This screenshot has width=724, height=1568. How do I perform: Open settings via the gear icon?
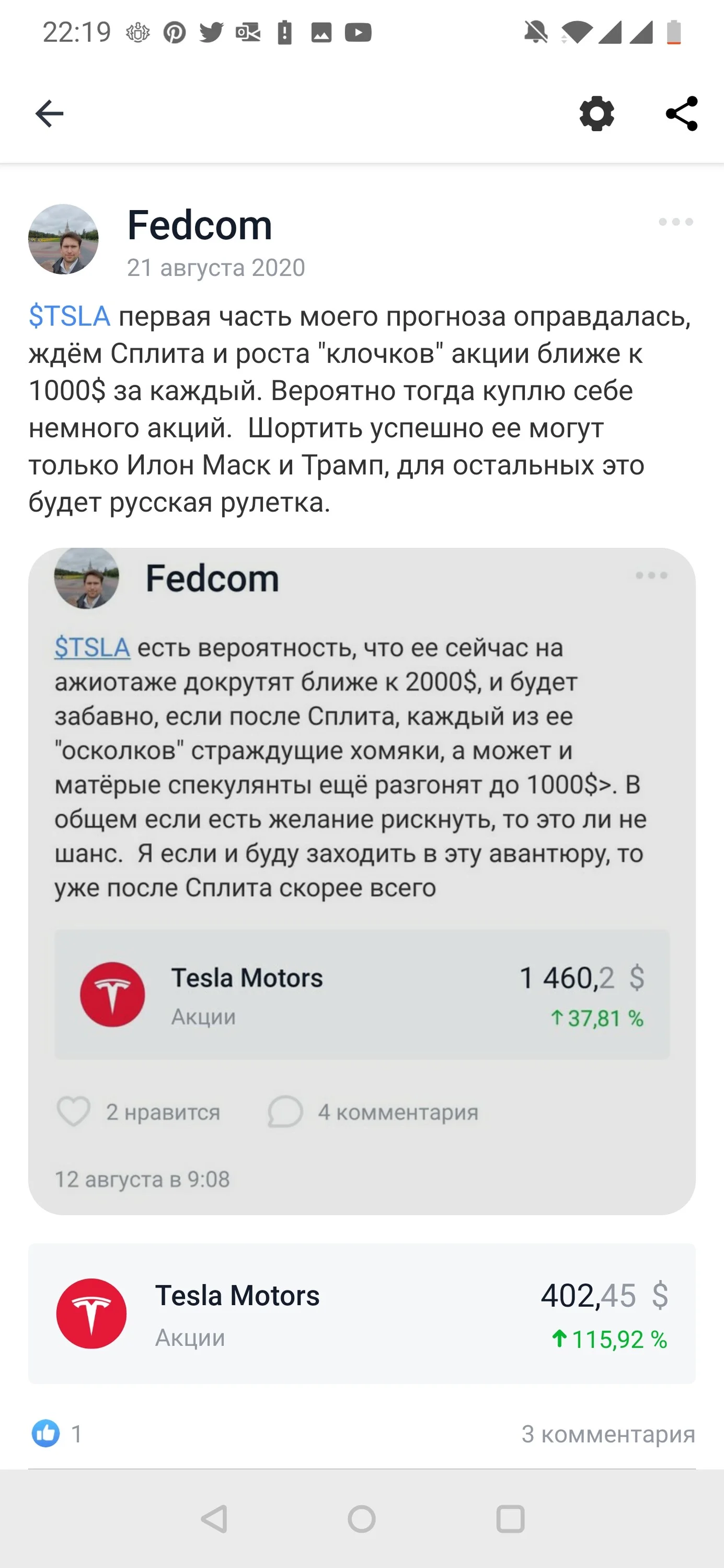pos(596,113)
